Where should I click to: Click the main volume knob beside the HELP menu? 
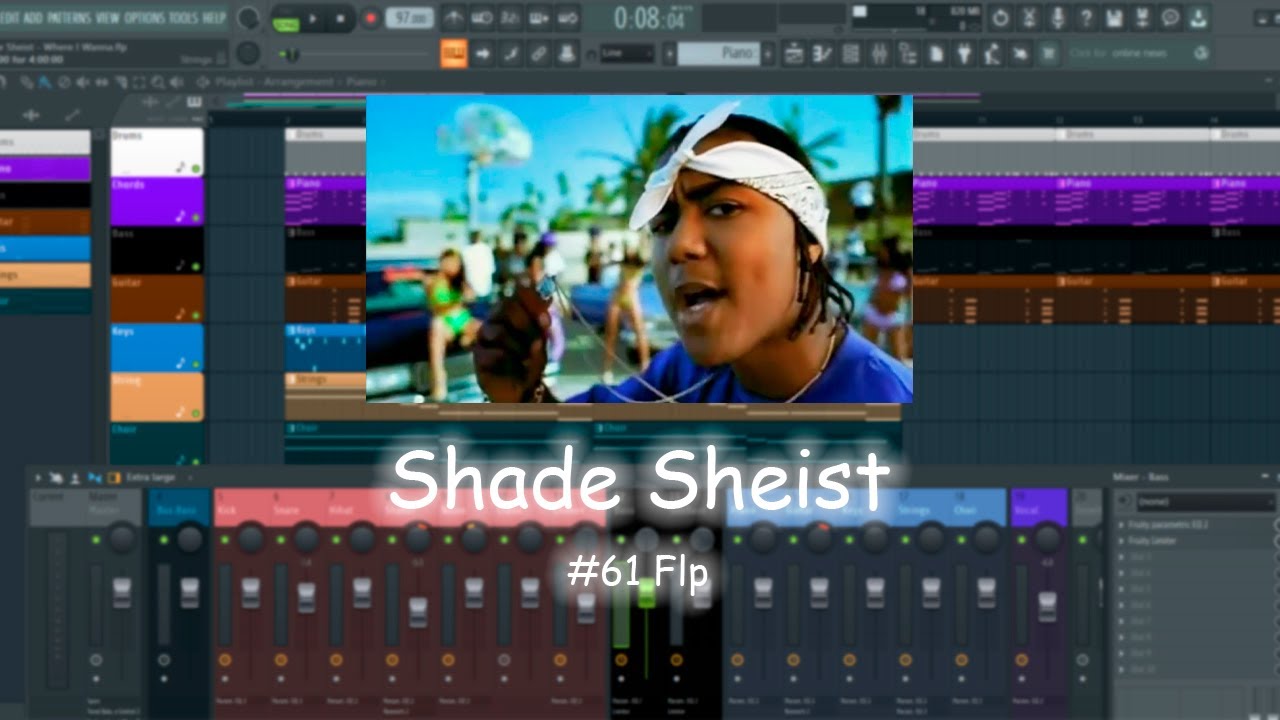click(x=248, y=18)
